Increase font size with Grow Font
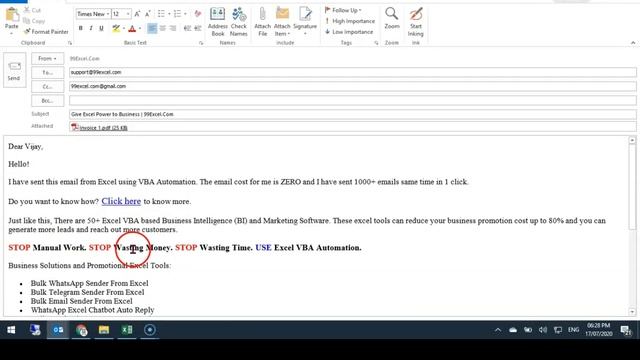Viewport: 640px width, 360px height. pos(137,14)
